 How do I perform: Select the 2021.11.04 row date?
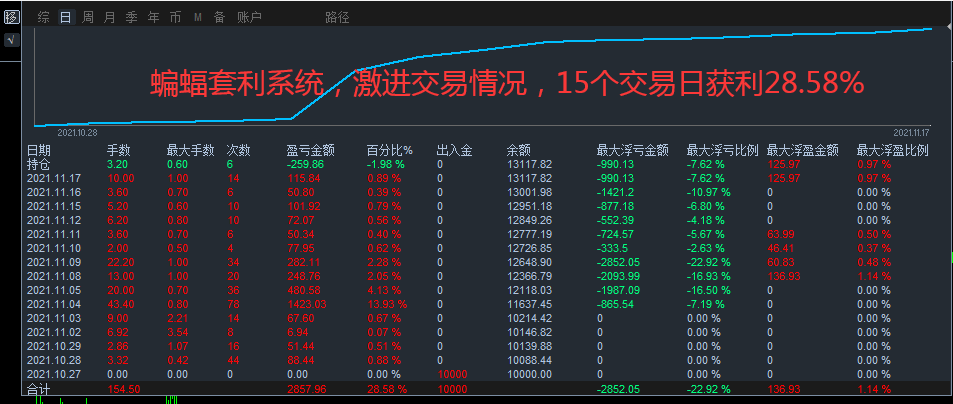pyautogui.click(x=52, y=304)
